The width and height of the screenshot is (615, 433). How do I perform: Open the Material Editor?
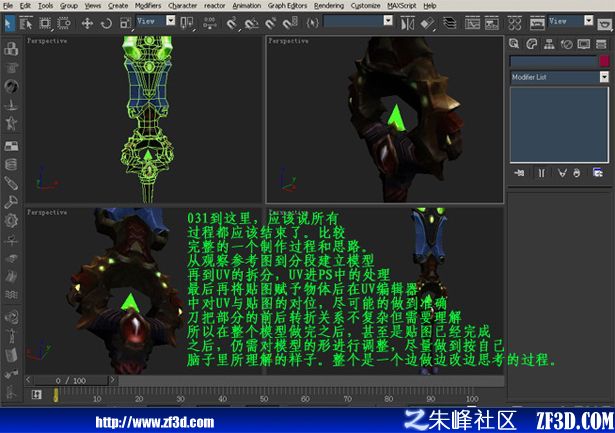coord(514,24)
